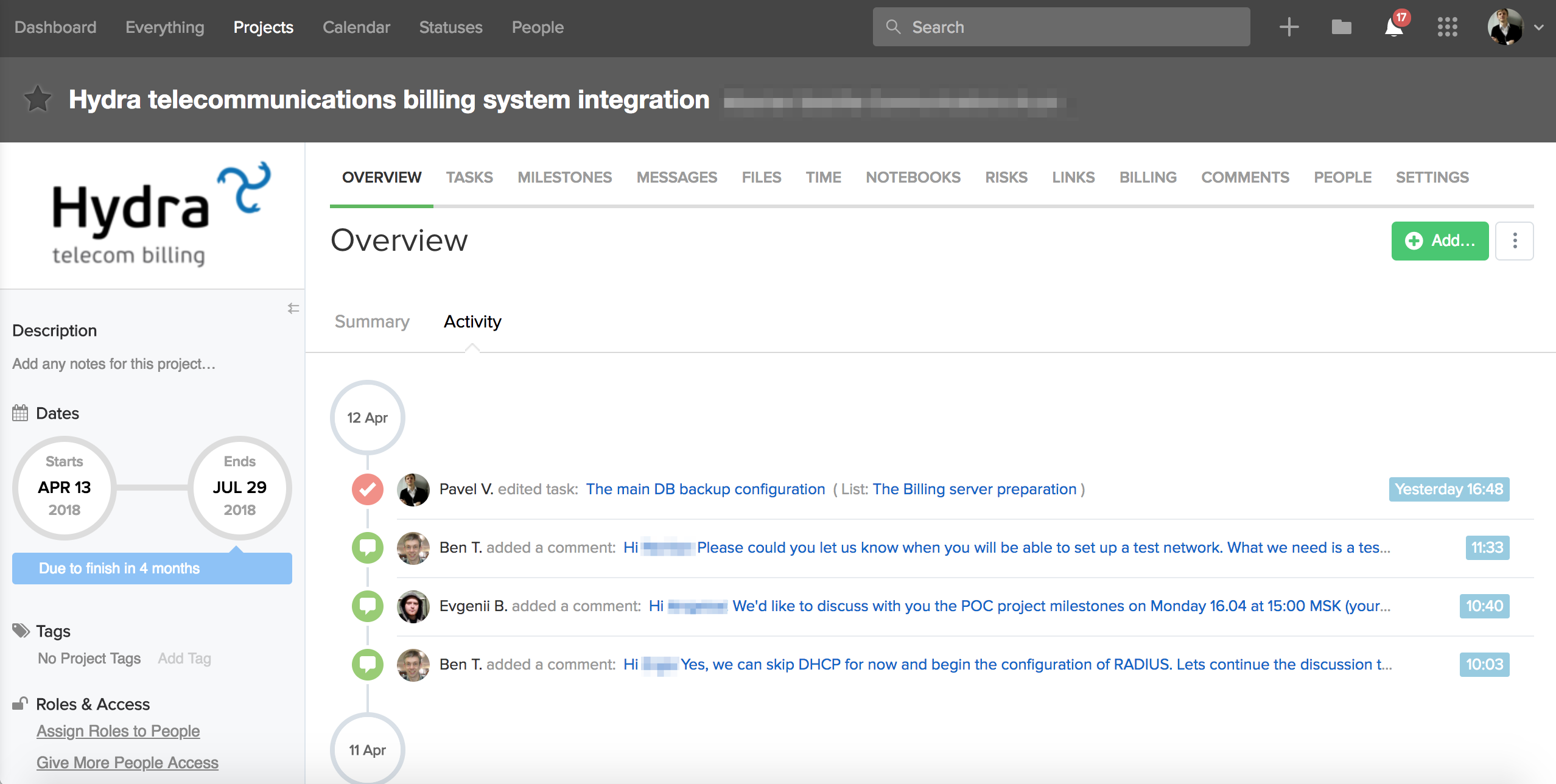Open Evgenii B. avatar in activity
The width and height of the screenshot is (1556, 784).
tap(413, 606)
